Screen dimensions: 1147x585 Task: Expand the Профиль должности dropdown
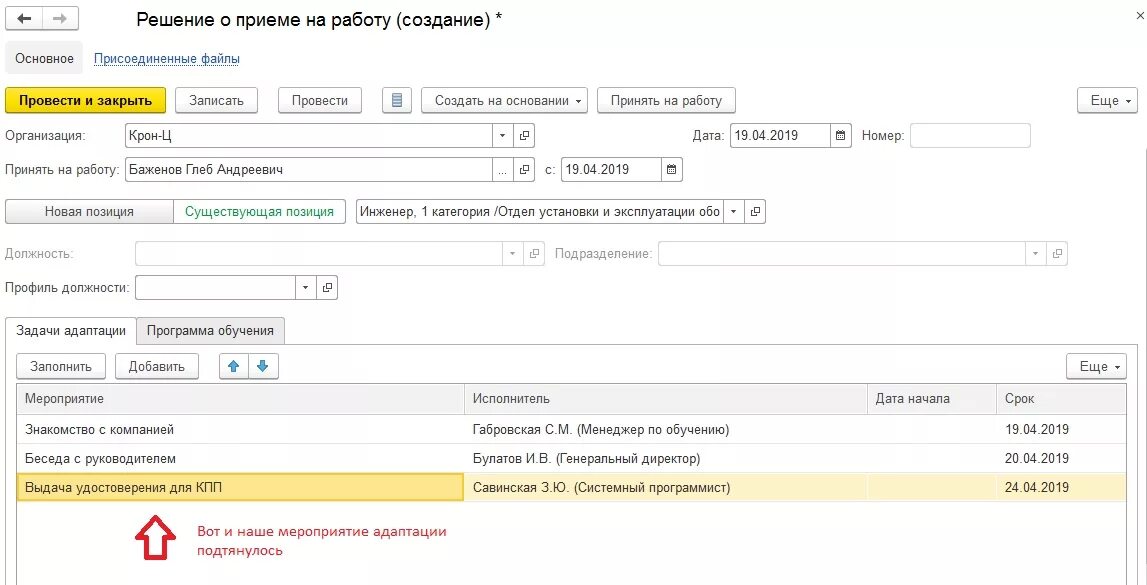pyautogui.click(x=306, y=287)
